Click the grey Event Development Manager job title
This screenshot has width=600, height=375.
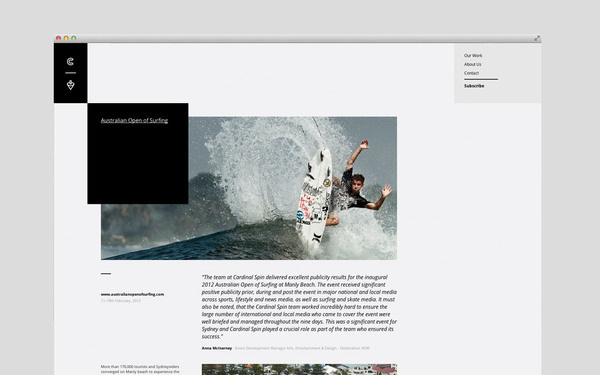[x=302, y=348]
